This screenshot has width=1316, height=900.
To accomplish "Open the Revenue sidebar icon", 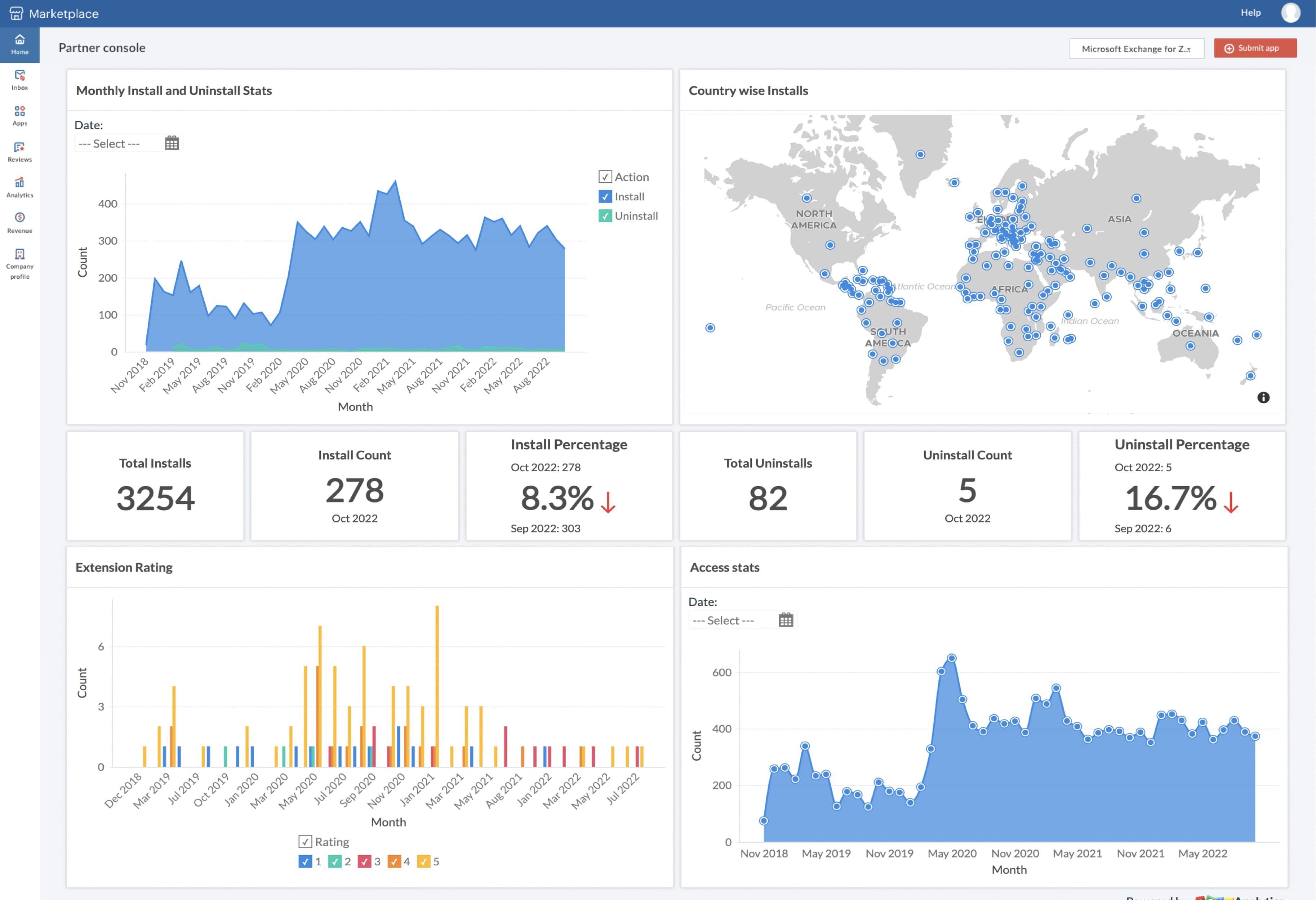I will 19,223.
